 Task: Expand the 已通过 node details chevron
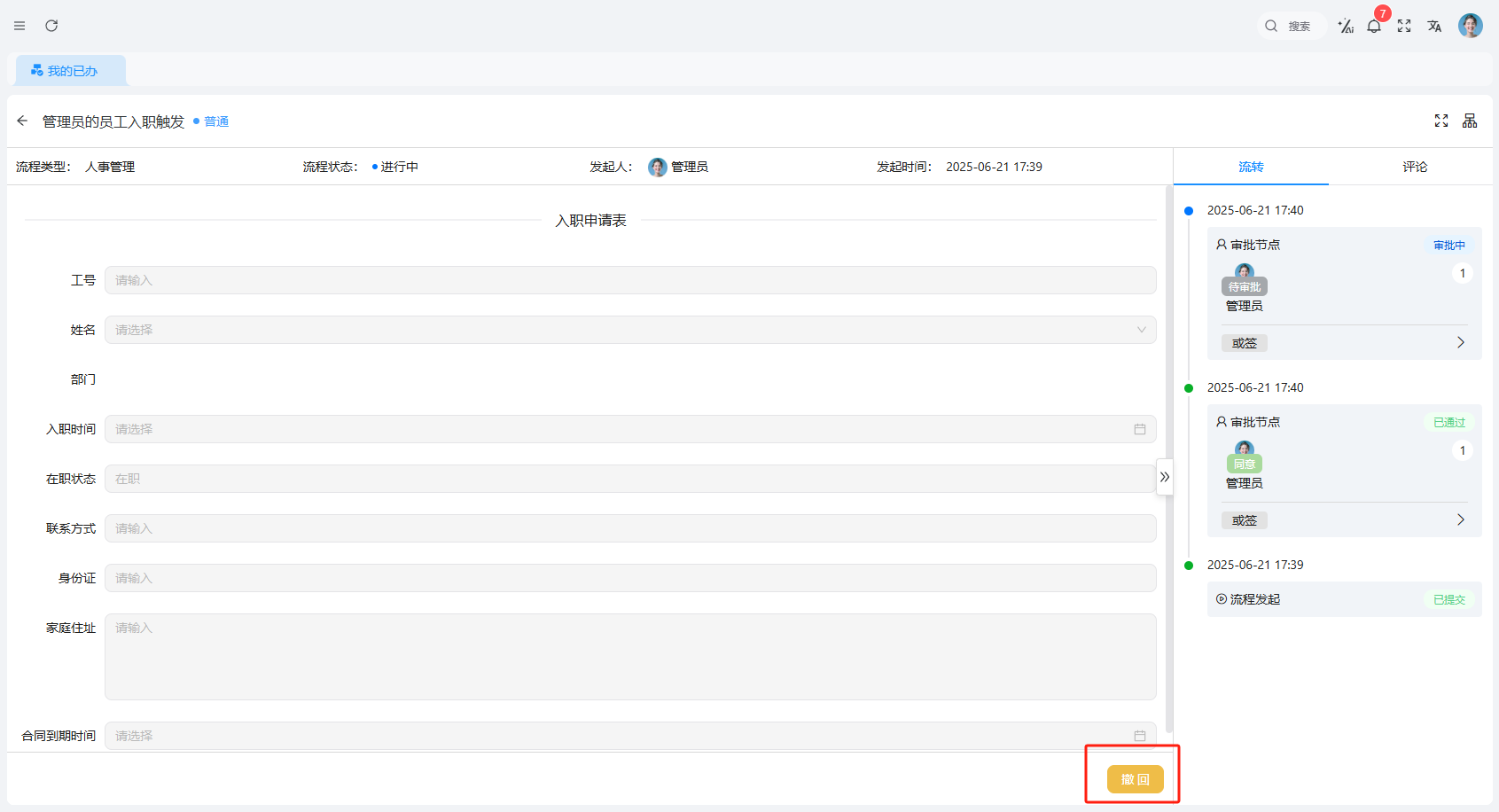(x=1461, y=520)
